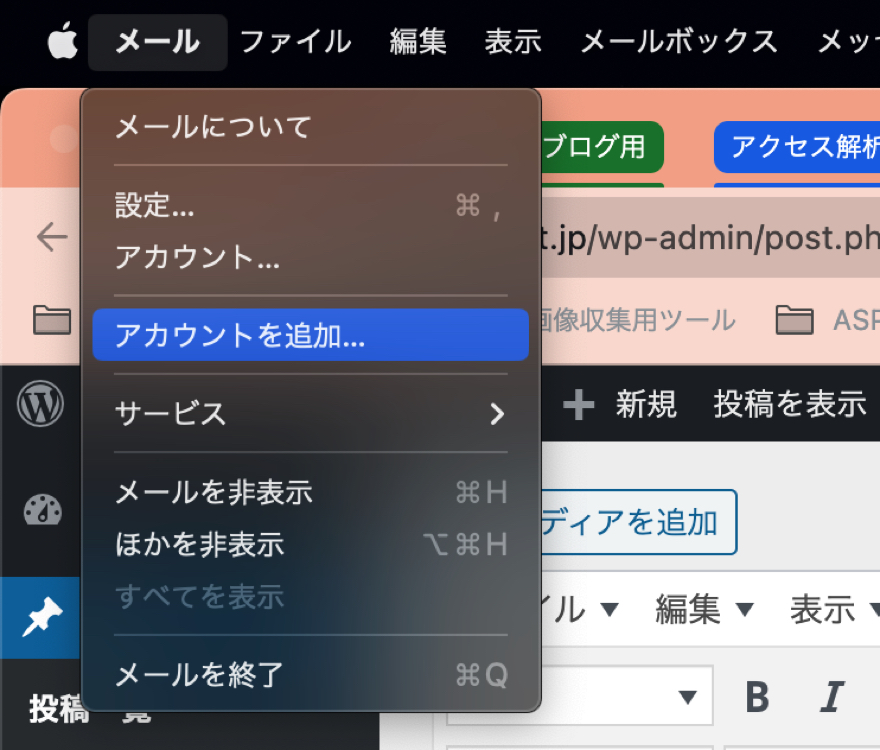880x750 pixels.
Task: Choose アカウント... menu entry
Action: pyautogui.click(x=310, y=257)
